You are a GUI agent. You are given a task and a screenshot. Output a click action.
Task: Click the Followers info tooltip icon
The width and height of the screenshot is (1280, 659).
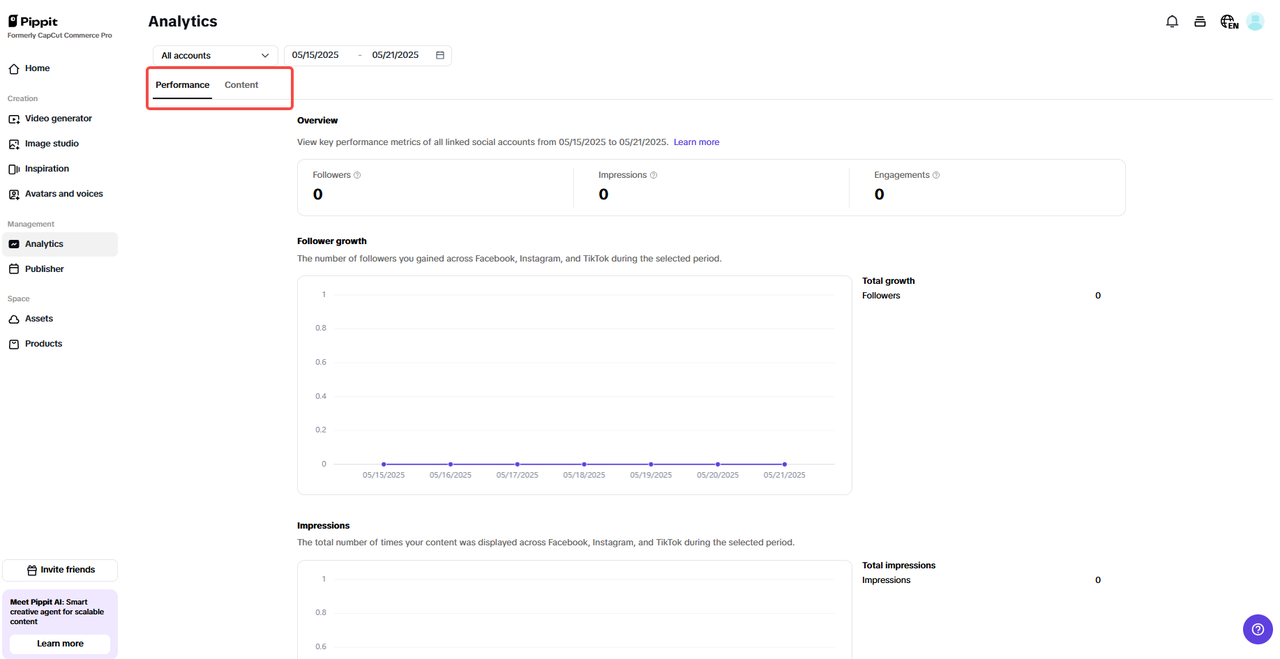(357, 175)
